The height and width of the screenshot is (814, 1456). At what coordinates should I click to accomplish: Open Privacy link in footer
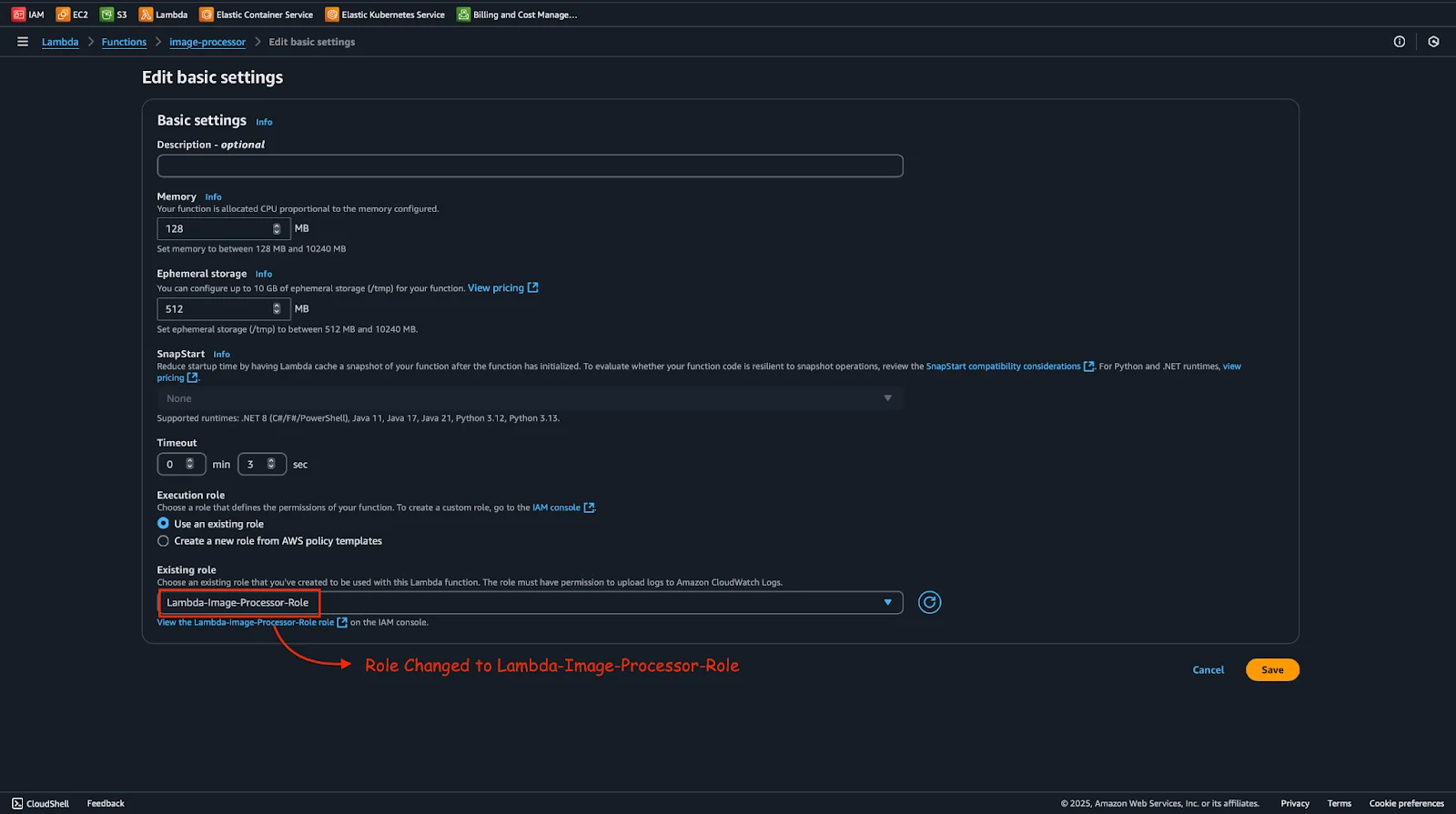[x=1295, y=803]
